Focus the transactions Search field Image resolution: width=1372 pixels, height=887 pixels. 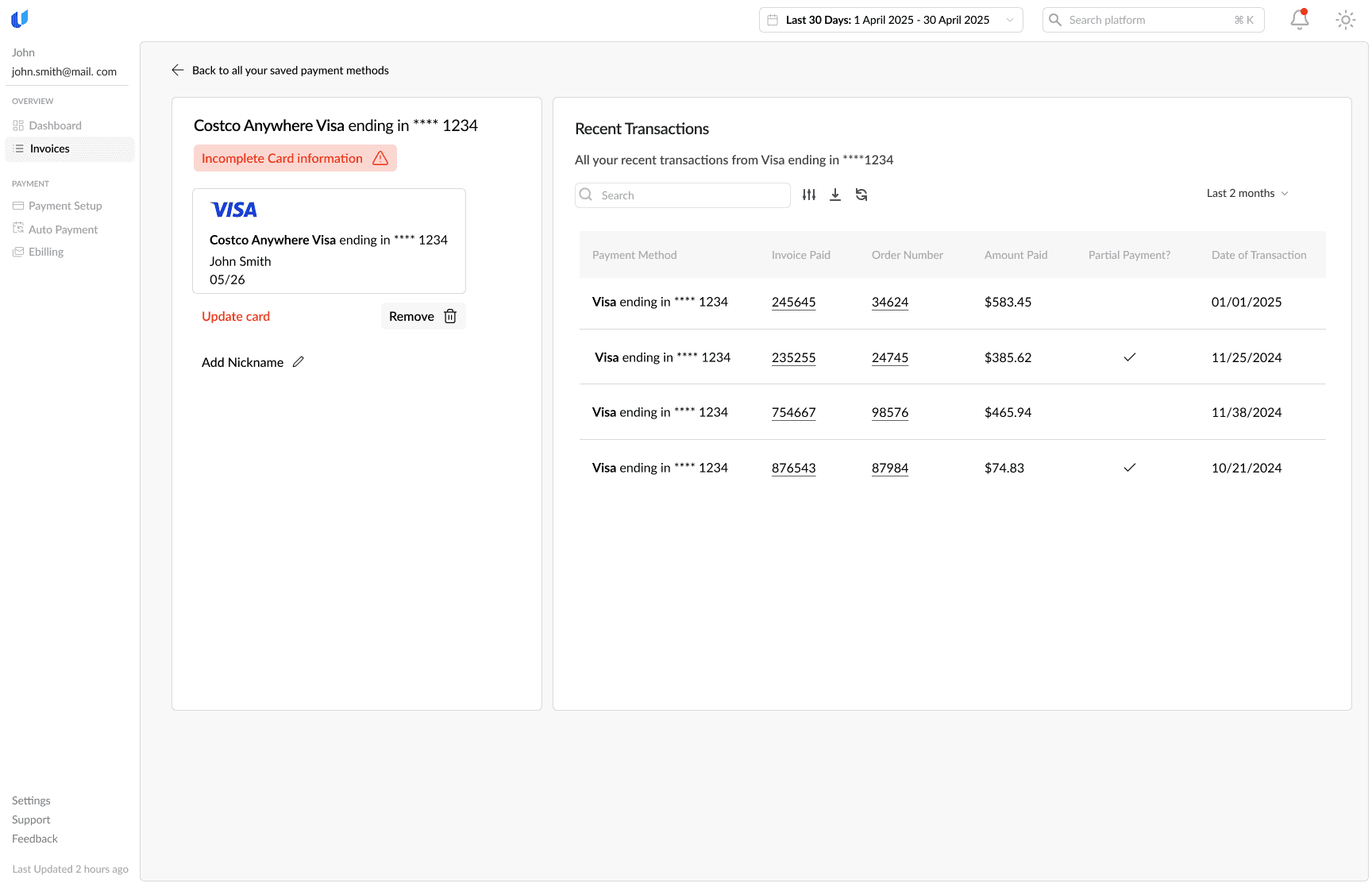pos(683,195)
